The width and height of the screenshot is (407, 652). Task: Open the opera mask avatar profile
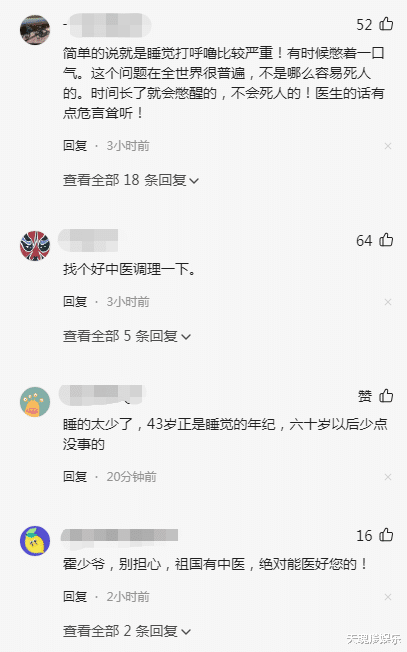35,246
